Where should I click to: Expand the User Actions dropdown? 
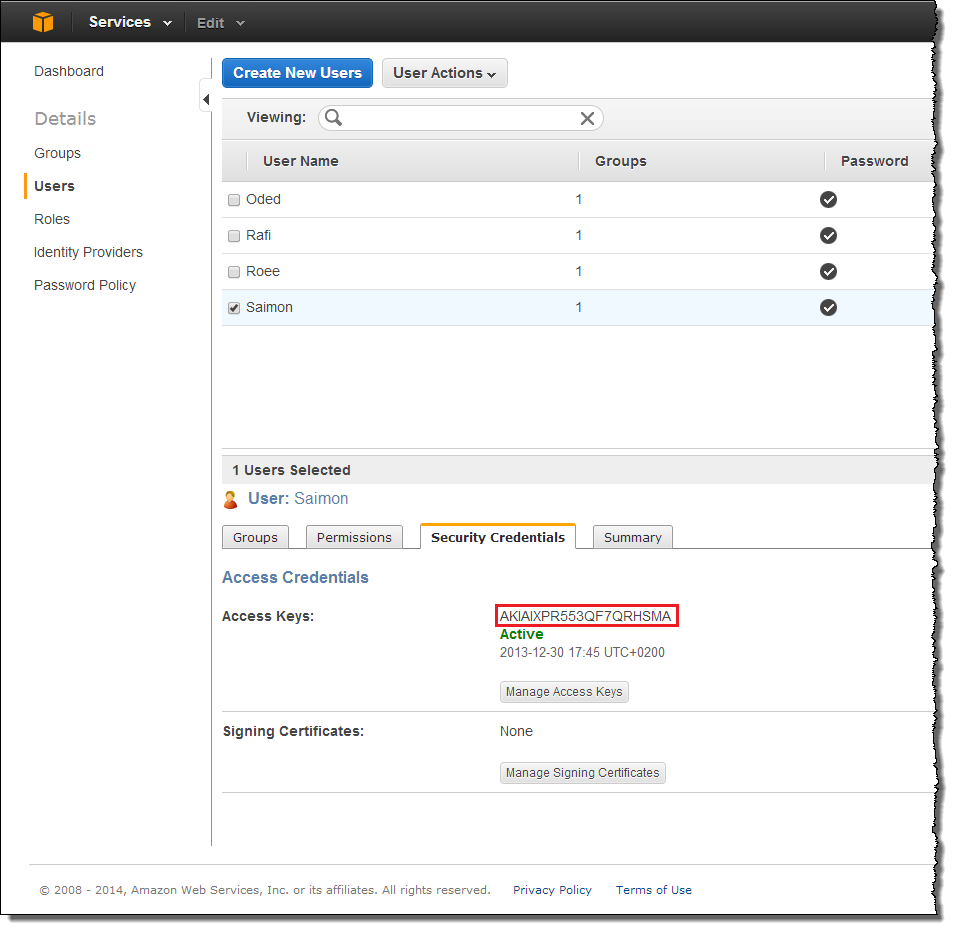[x=445, y=73]
